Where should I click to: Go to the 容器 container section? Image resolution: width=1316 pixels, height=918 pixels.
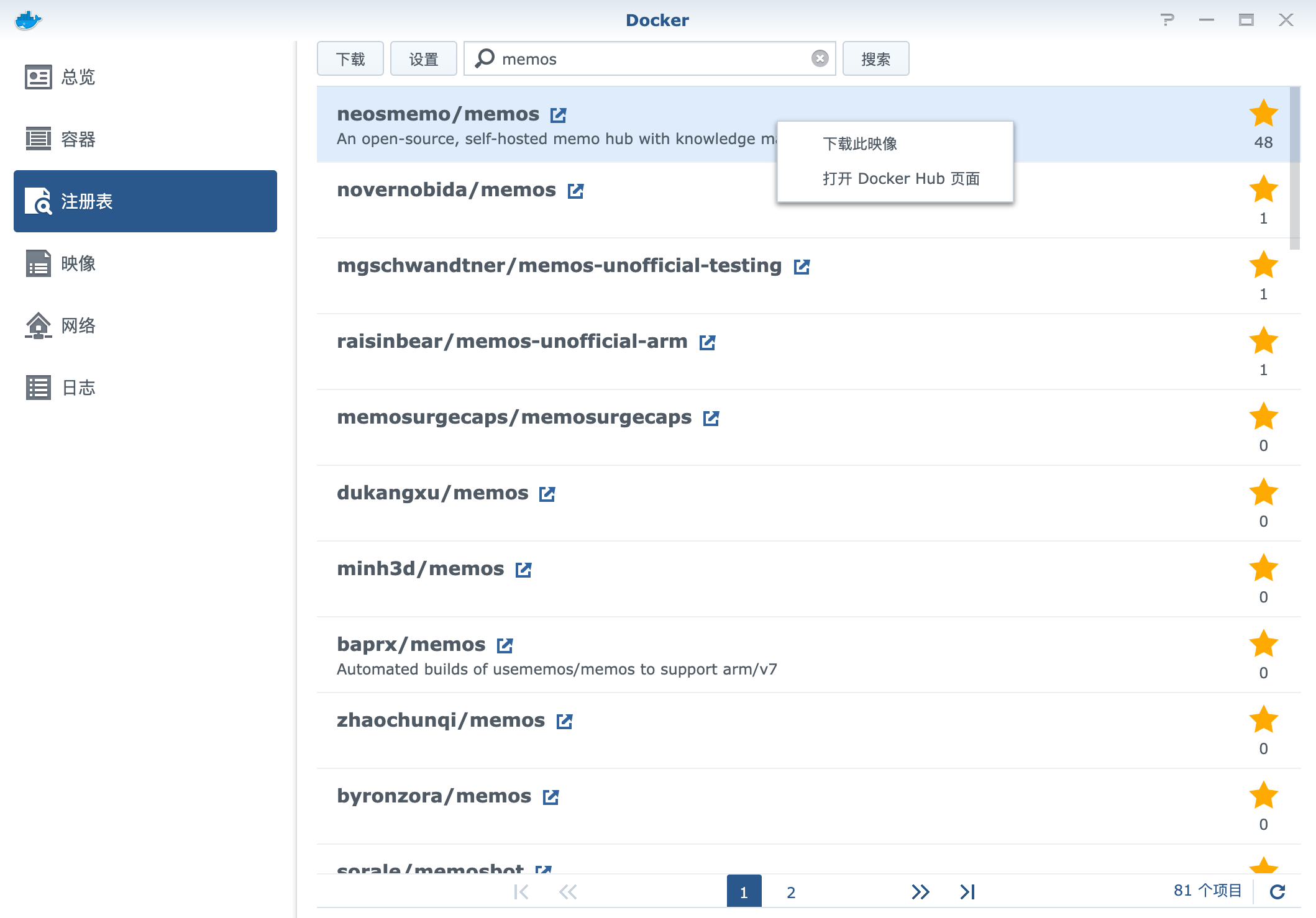coord(145,139)
